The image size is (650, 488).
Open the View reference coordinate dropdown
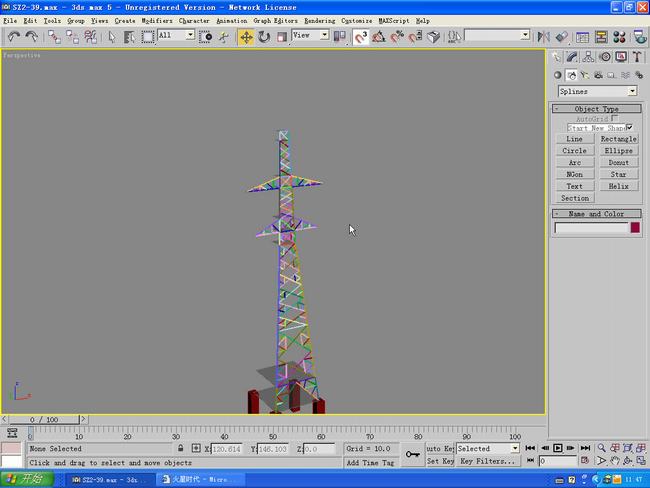pos(325,35)
